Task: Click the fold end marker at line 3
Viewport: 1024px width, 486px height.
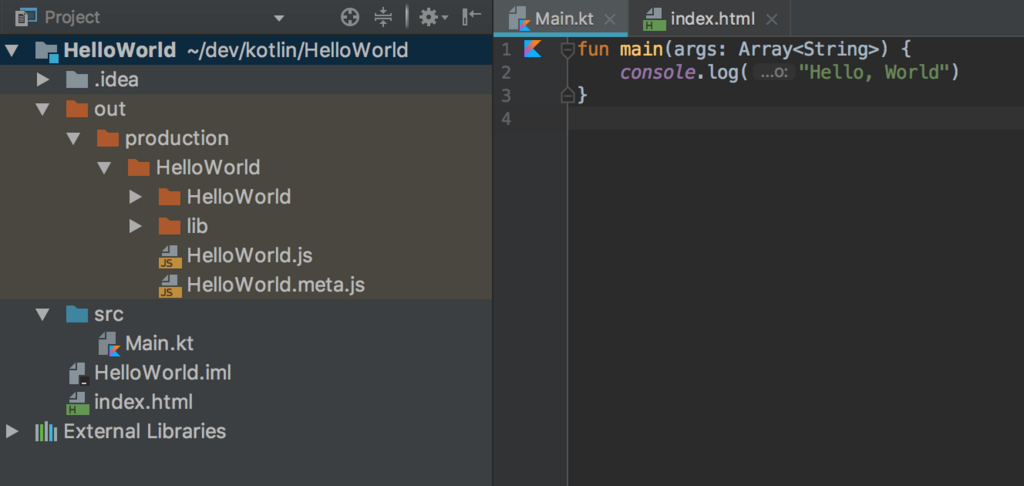Action: [568, 96]
